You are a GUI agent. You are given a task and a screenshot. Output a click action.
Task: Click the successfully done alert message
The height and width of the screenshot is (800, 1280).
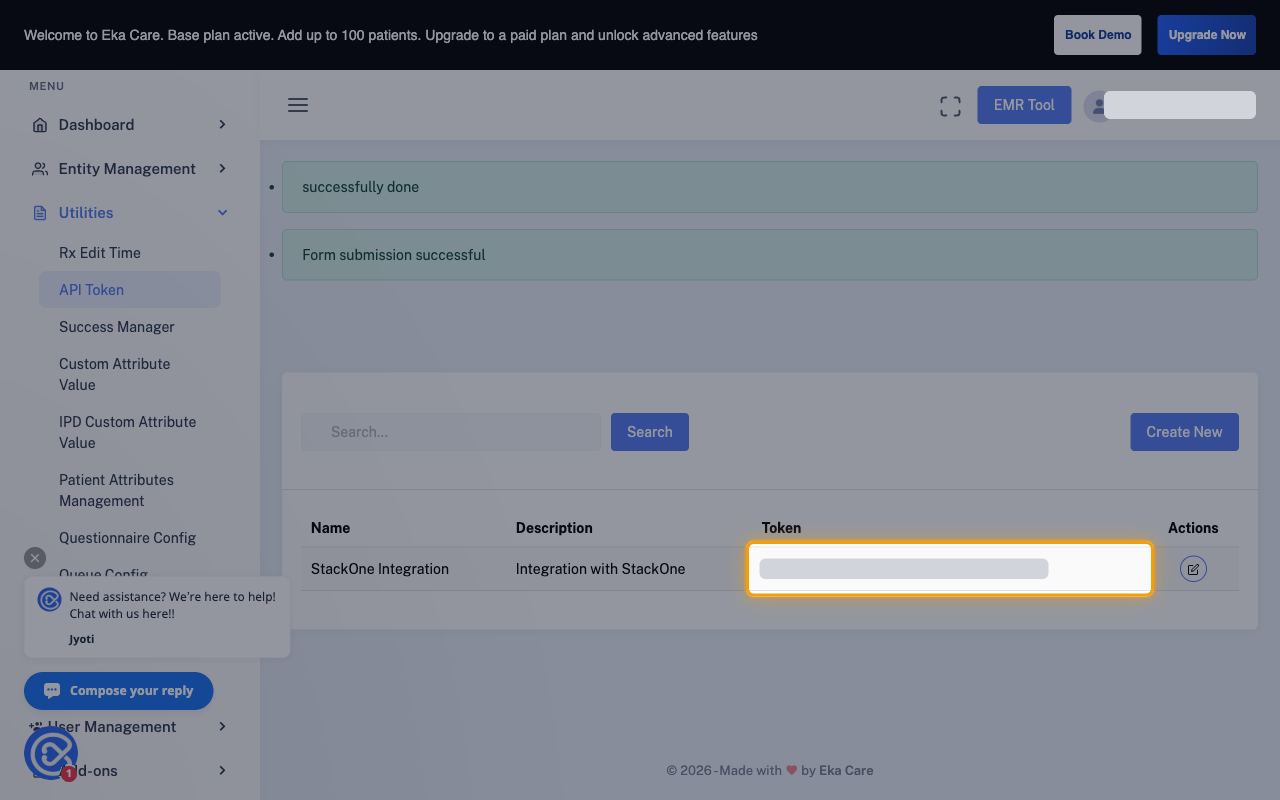(770, 187)
